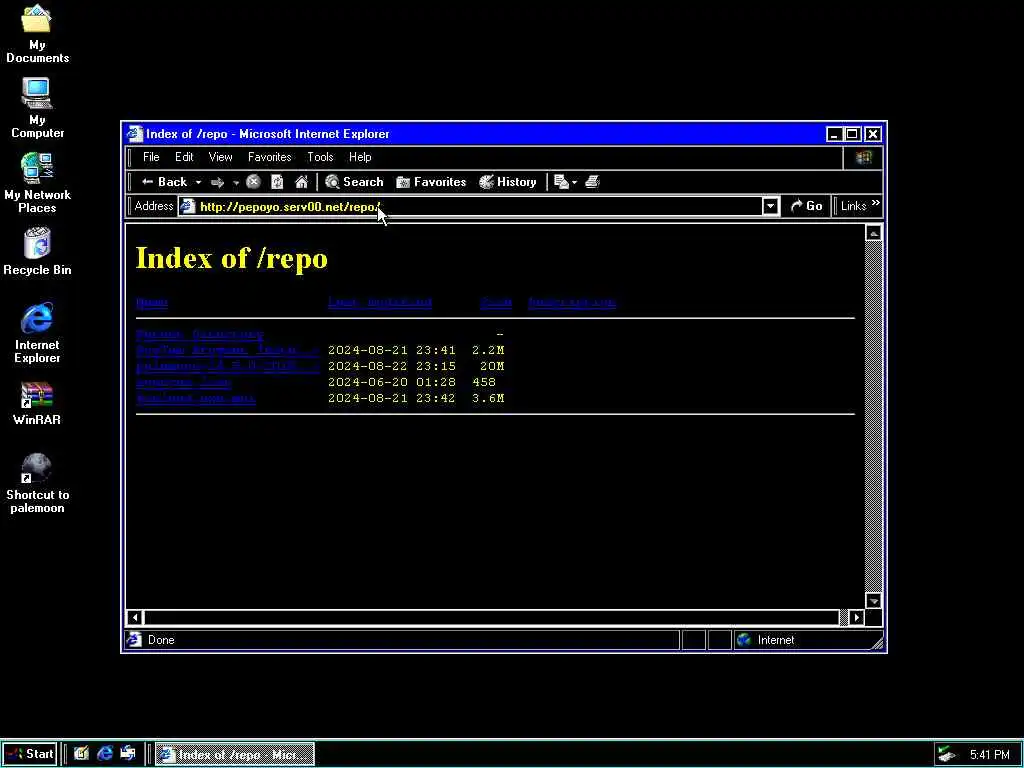Open the Favorites toolbar button

431,182
